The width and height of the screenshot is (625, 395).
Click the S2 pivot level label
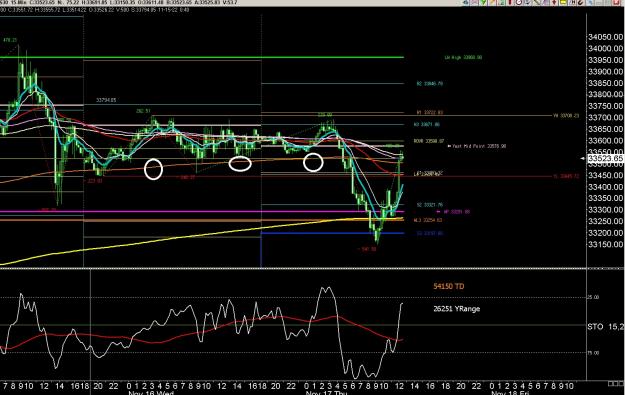429,205
